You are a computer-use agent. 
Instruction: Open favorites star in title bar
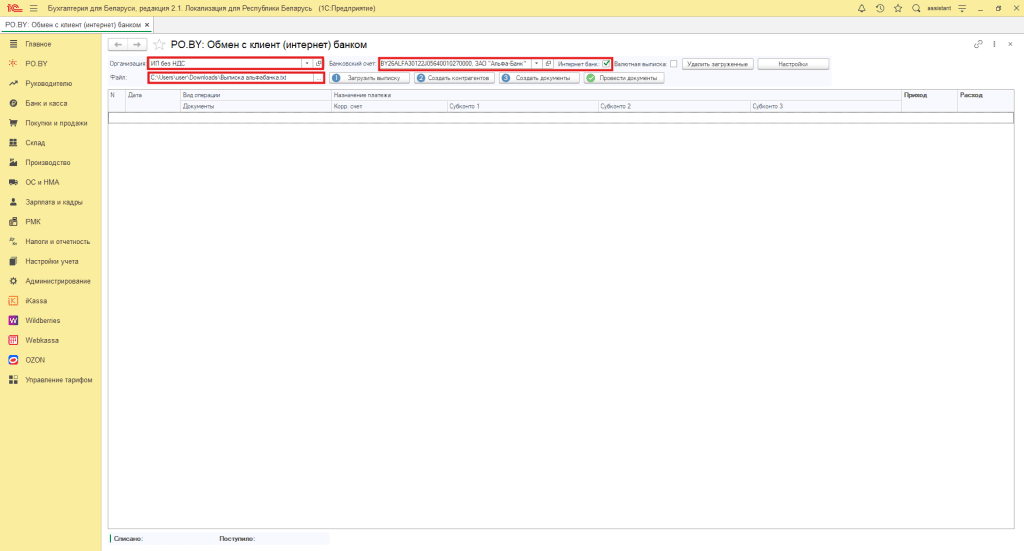tap(897, 8)
